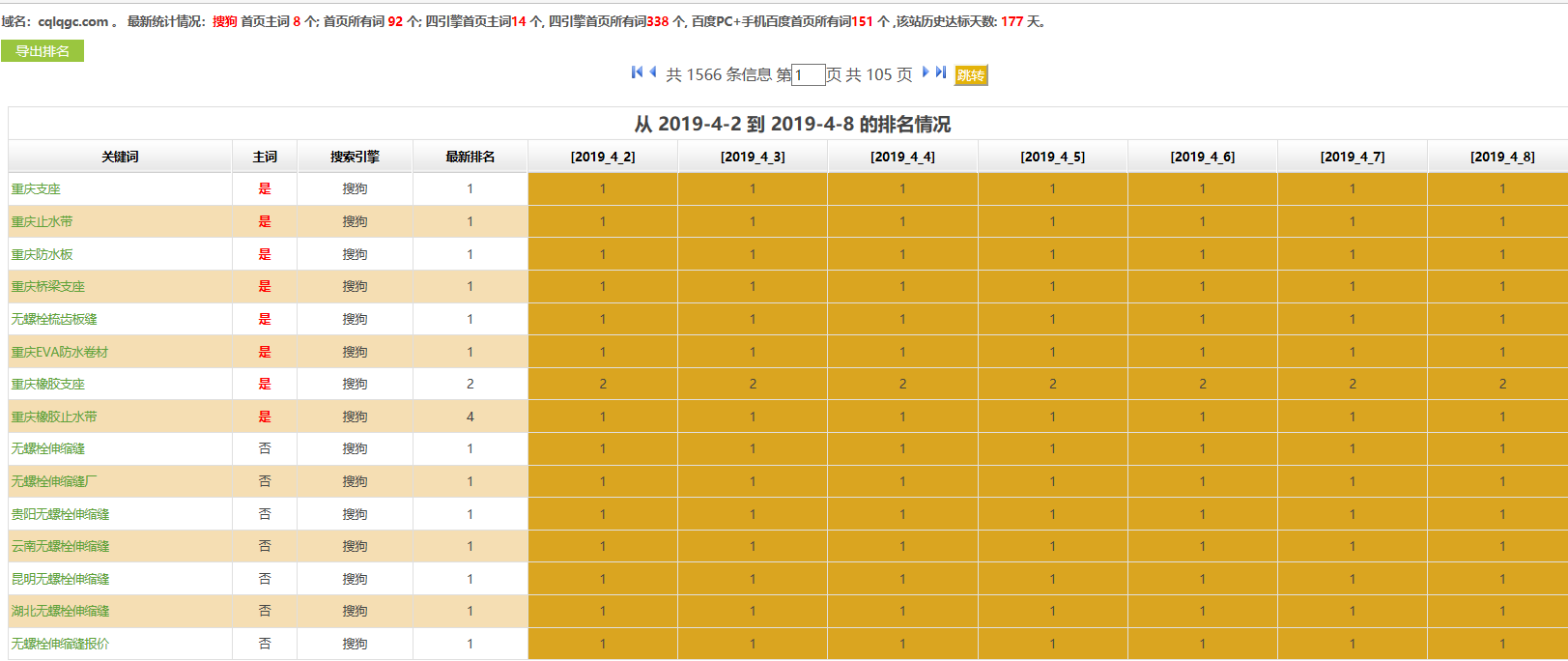The height and width of the screenshot is (661, 1568).
Task: Open keyword link 无螺栓伸缩缝报价
Action: 60,645
